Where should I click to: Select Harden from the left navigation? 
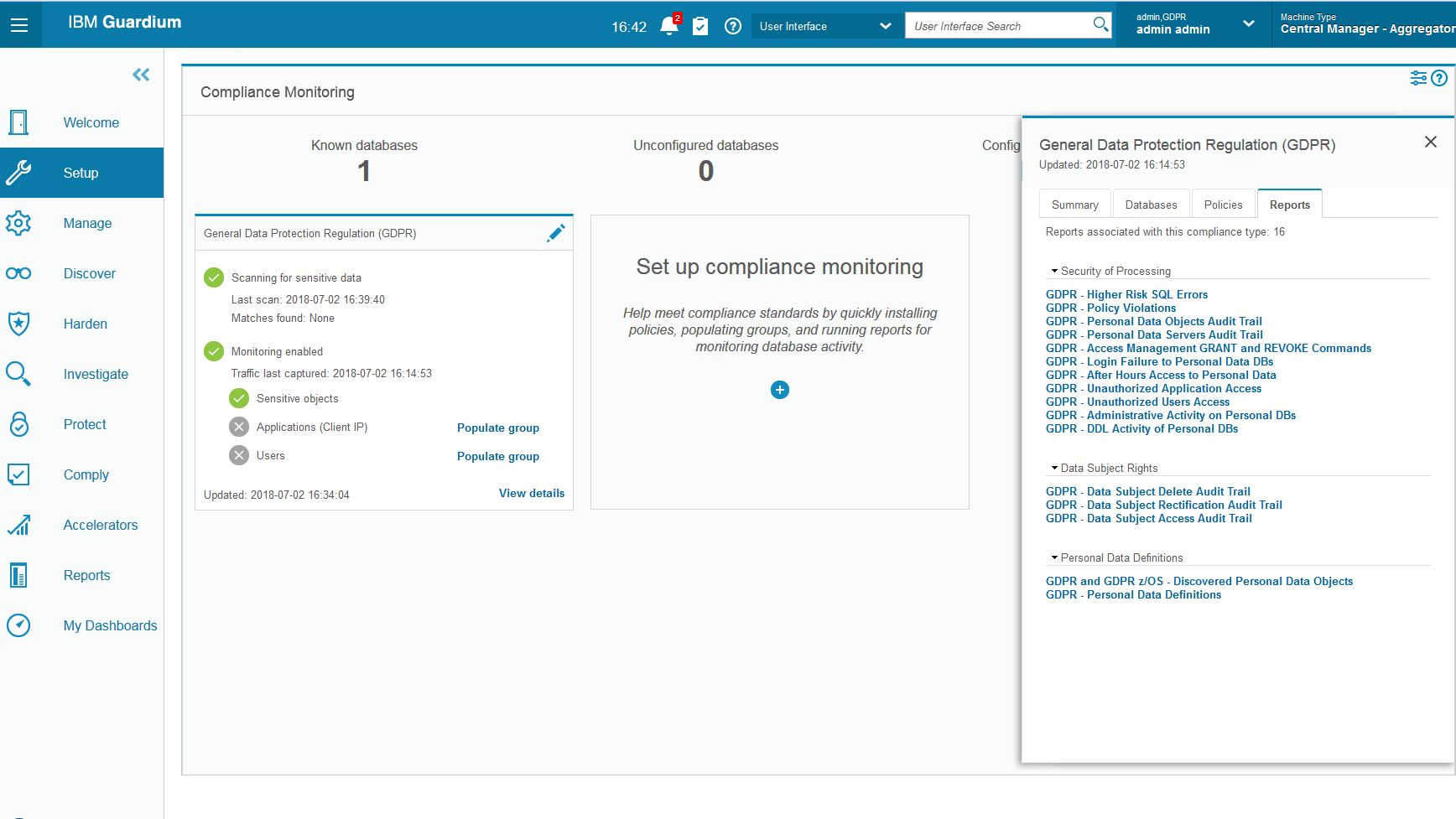(x=85, y=324)
